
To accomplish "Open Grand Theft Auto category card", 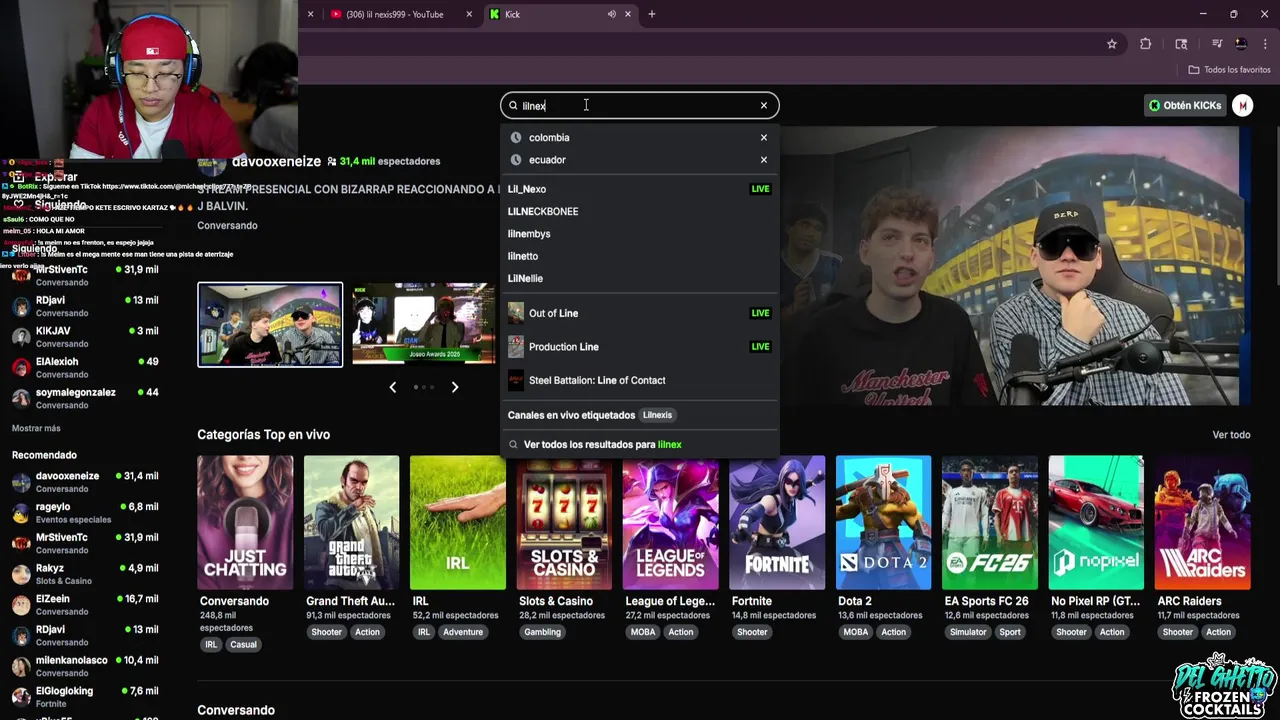I will (x=351, y=523).
